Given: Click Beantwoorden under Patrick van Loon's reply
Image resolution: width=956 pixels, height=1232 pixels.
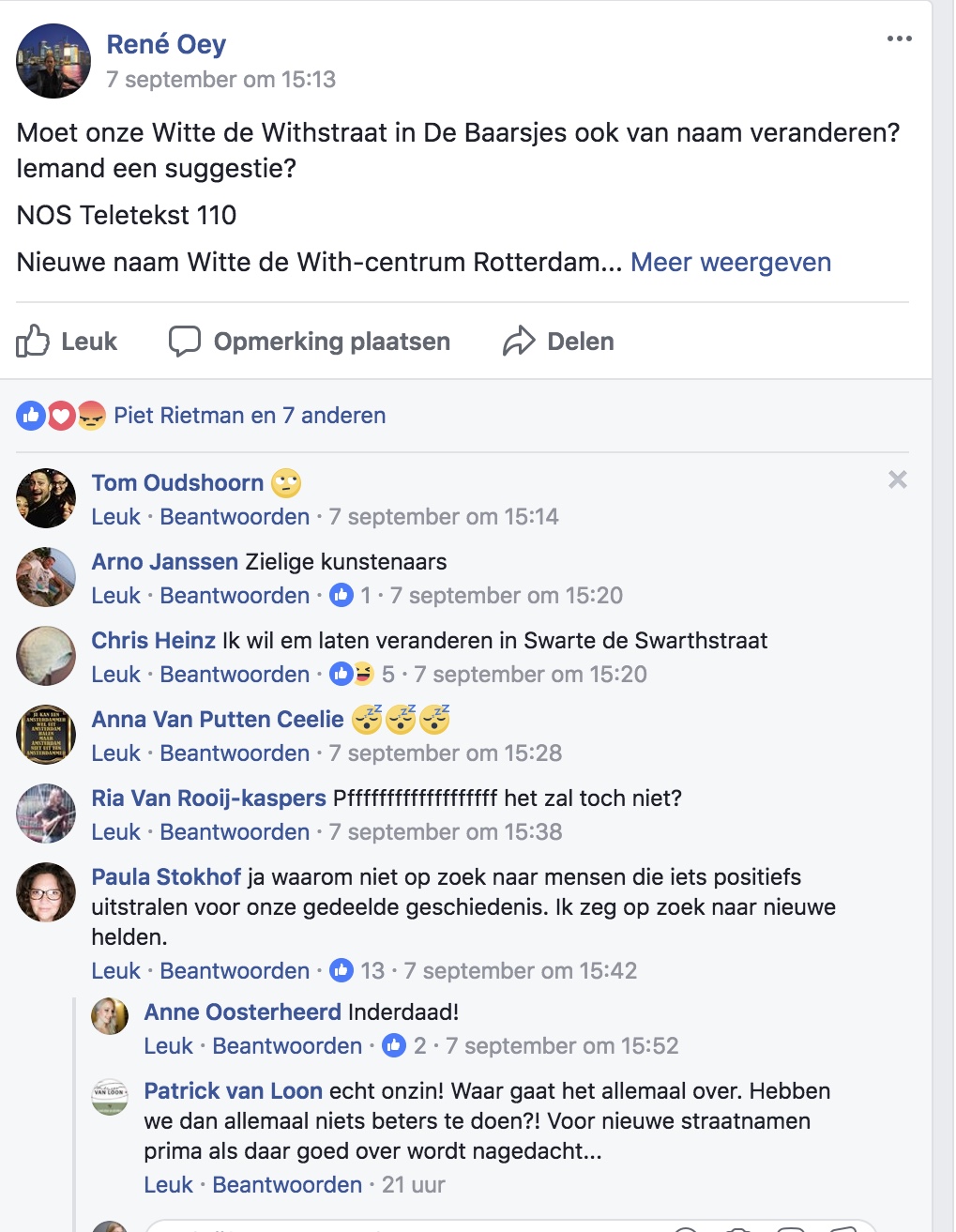Looking at the screenshot, I should pos(287,1185).
